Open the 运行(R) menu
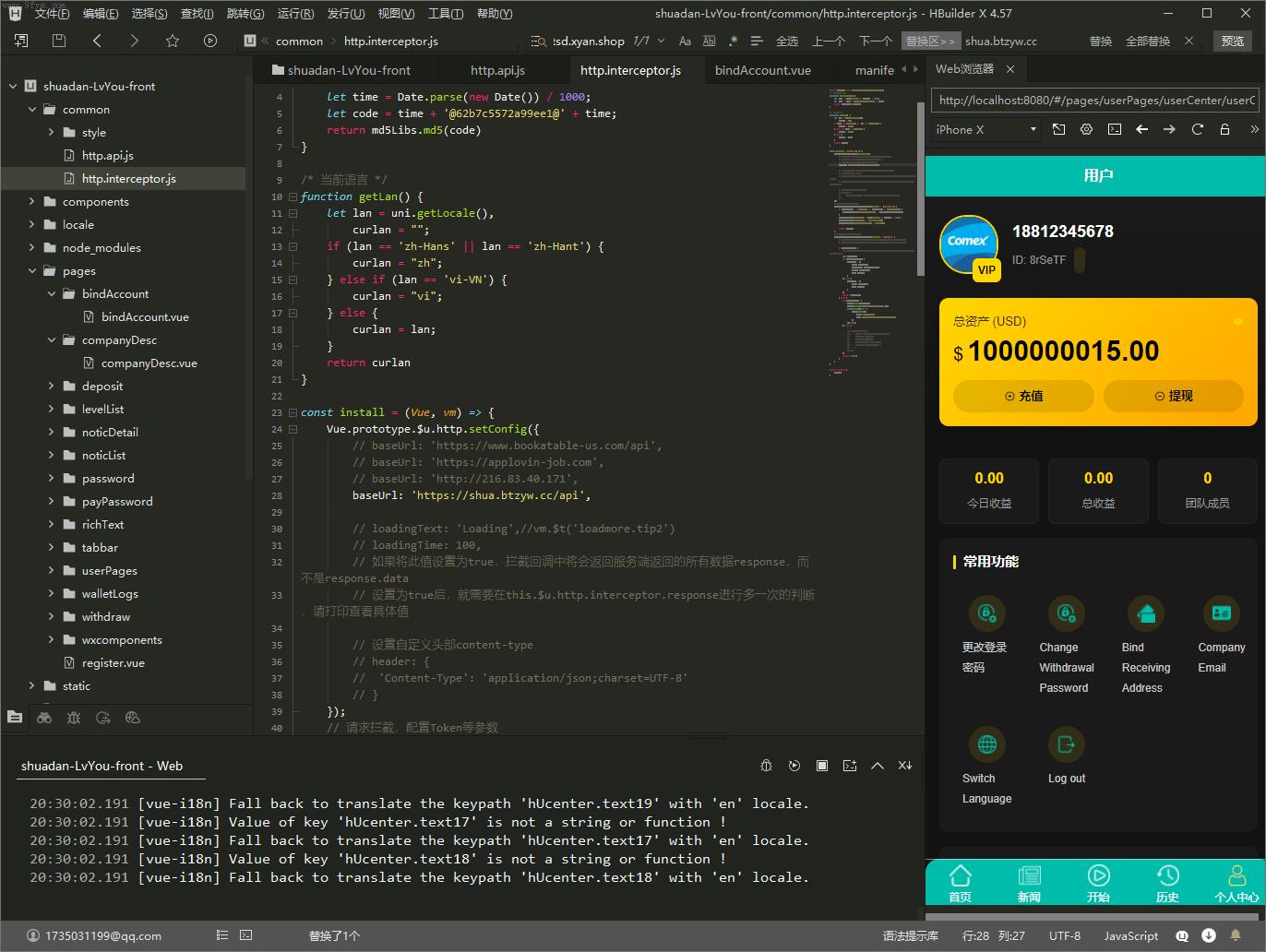 [294, 13]
